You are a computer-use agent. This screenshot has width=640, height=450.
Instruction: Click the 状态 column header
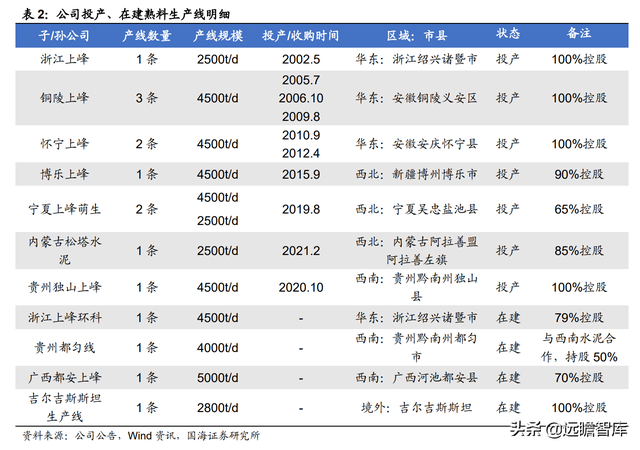pos(508,33)
